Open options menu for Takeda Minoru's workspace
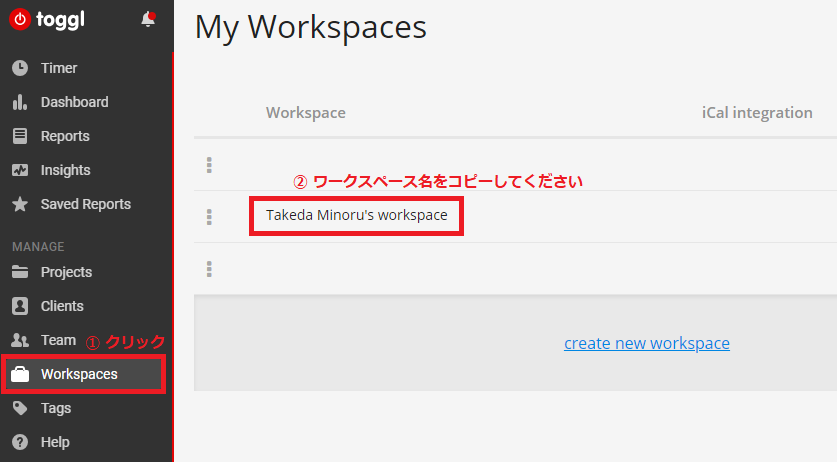This screenshot has width=837, height=462. [209, 217]
